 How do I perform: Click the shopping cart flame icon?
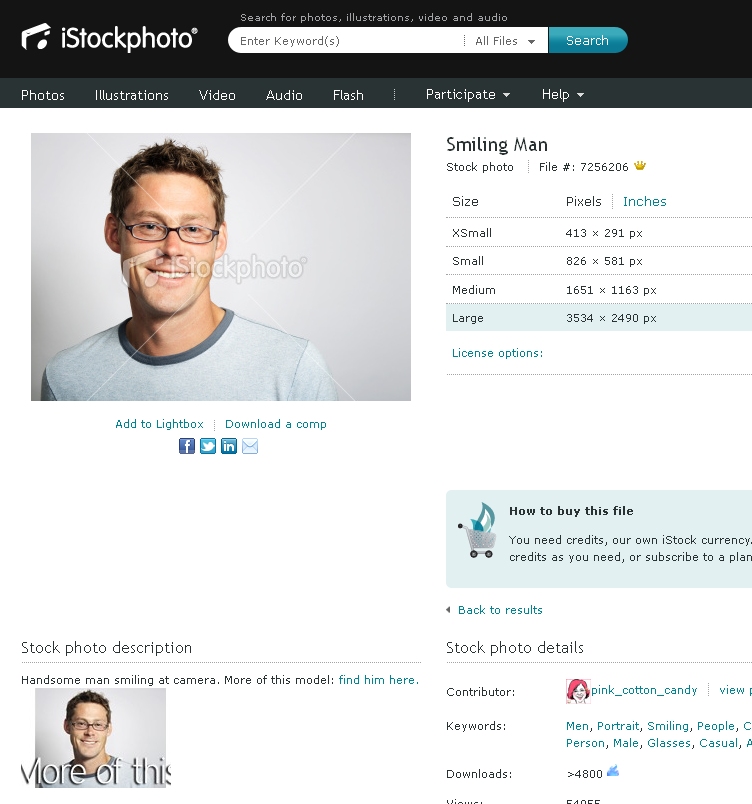click(478, 530)
